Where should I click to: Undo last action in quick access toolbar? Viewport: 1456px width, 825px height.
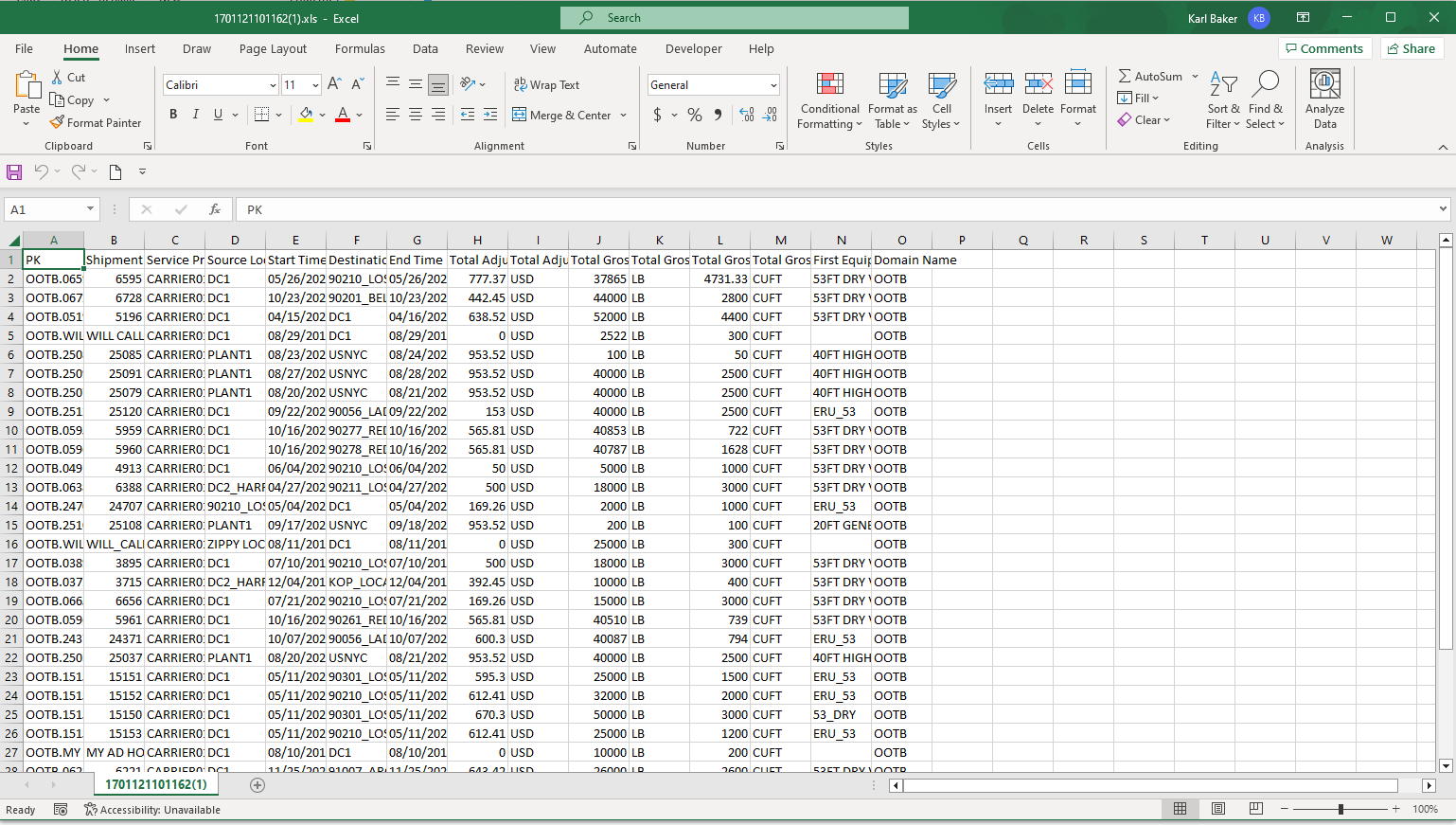[41, 171]
